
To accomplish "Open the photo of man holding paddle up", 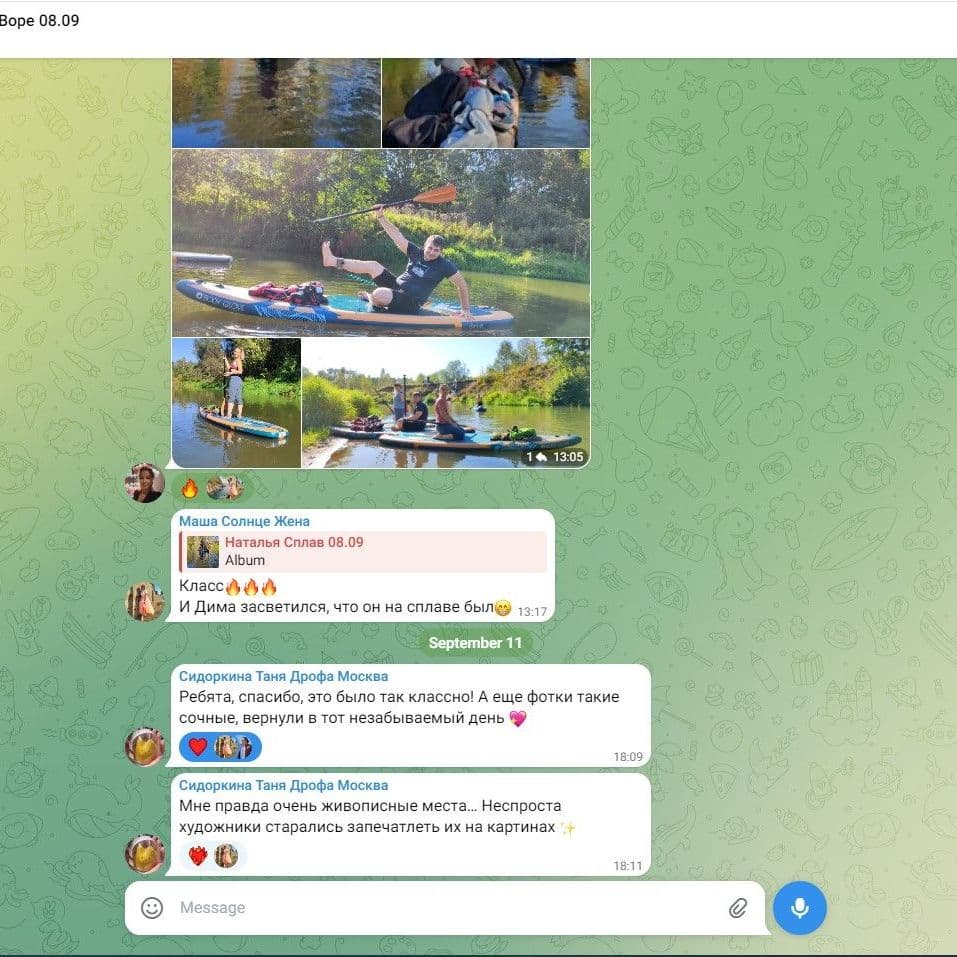I will (x=380, y=243).
